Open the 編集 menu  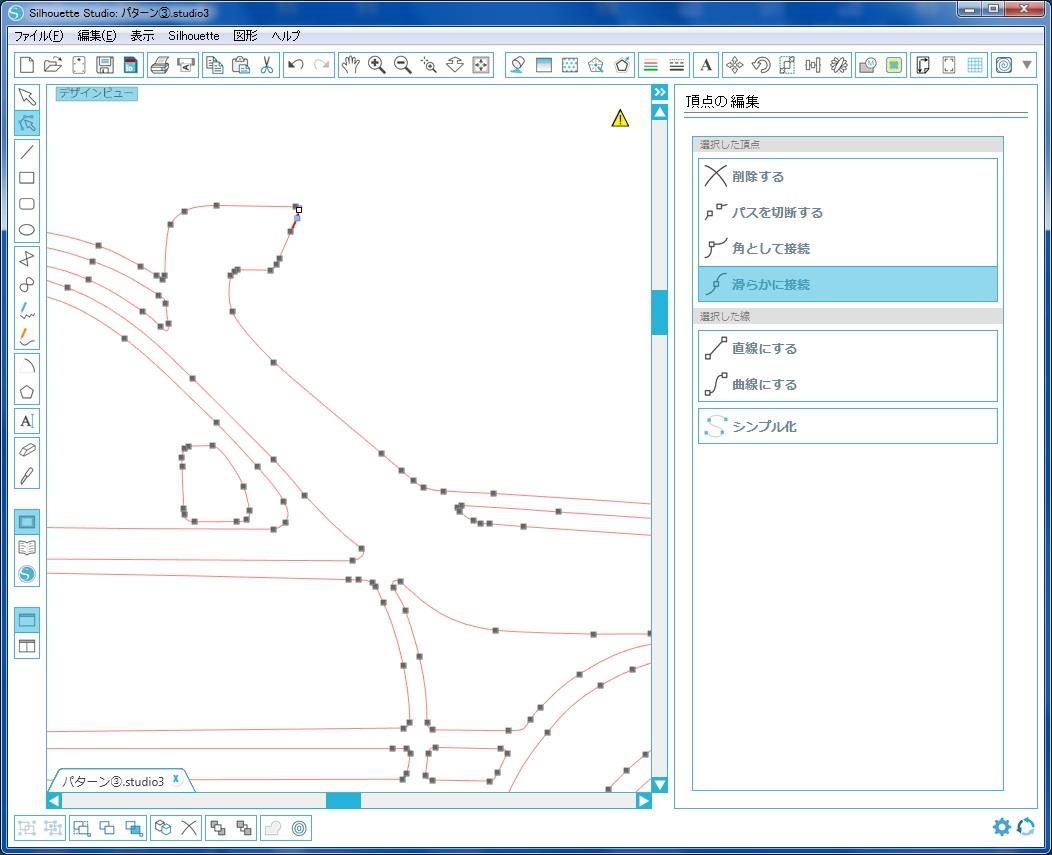pyautogui.click(x=97, y=36)
